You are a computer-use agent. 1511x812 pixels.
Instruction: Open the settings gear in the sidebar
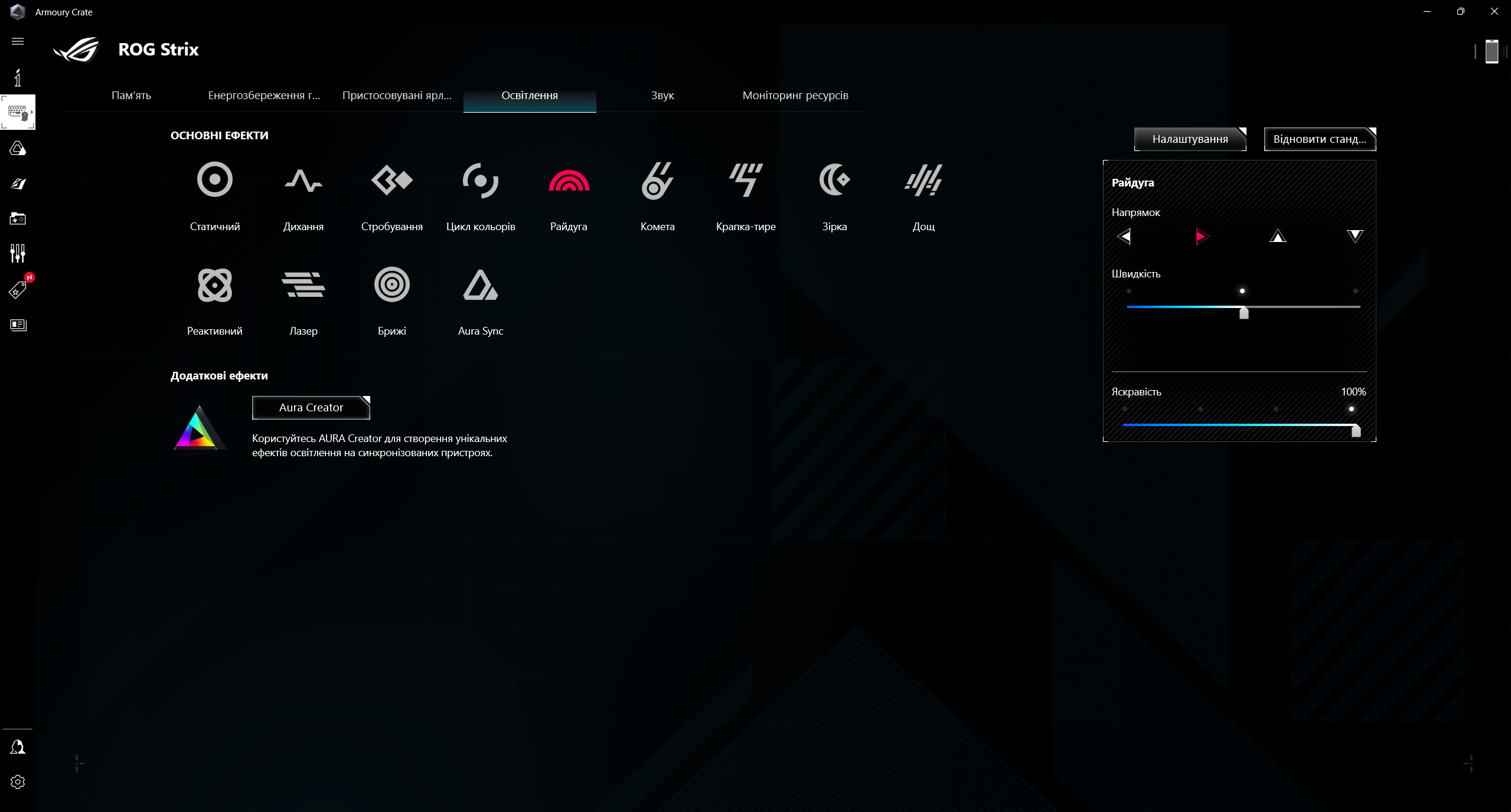[18, 782]
